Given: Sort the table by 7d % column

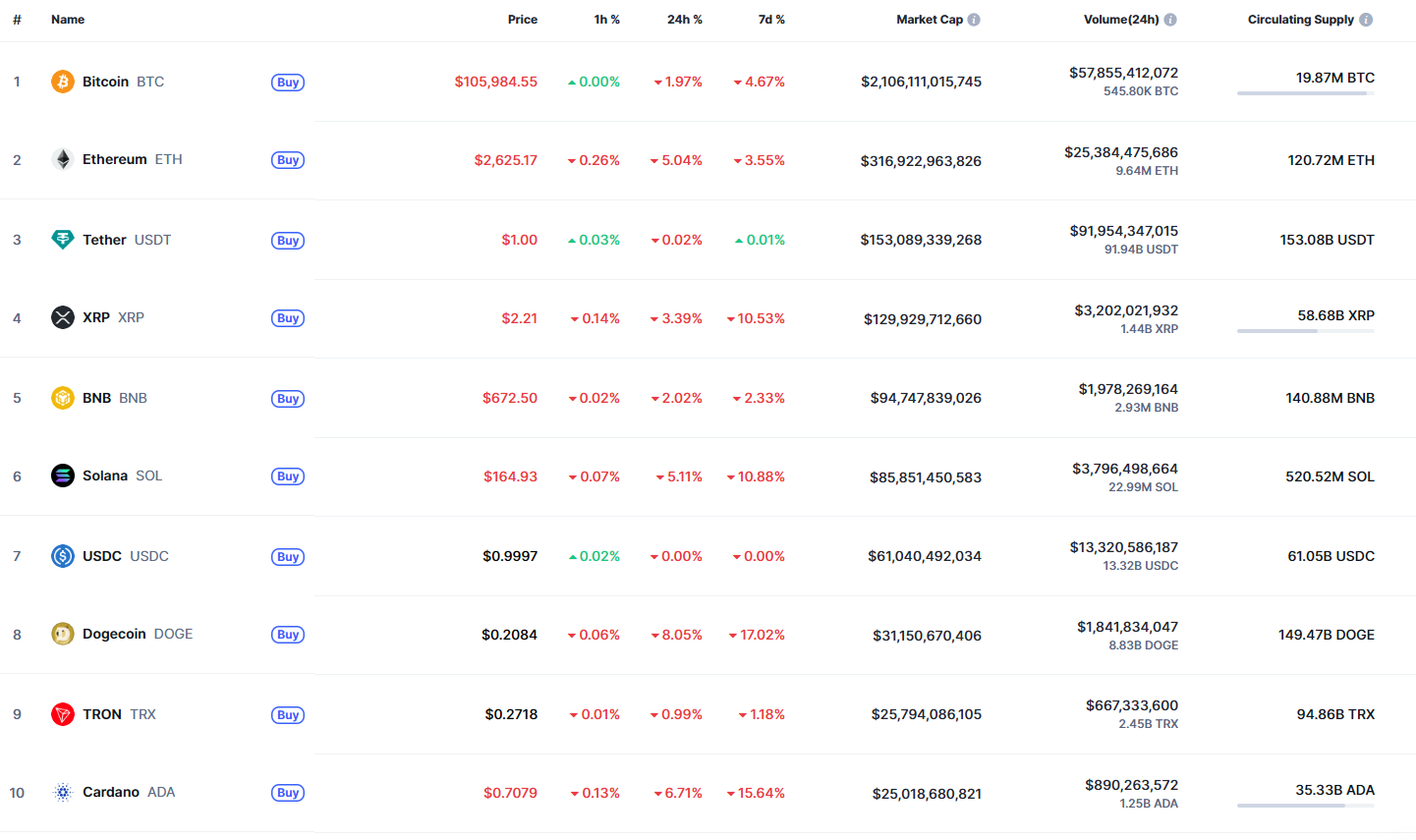Looking at the screenshot, I should point(771,20).
